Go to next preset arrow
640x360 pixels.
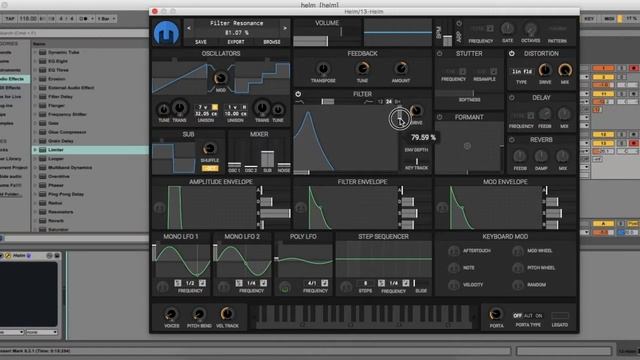click(x=285, y=28)
